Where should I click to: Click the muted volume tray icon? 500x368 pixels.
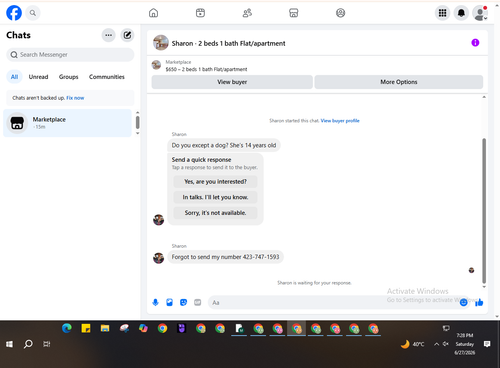coord(446,344)
